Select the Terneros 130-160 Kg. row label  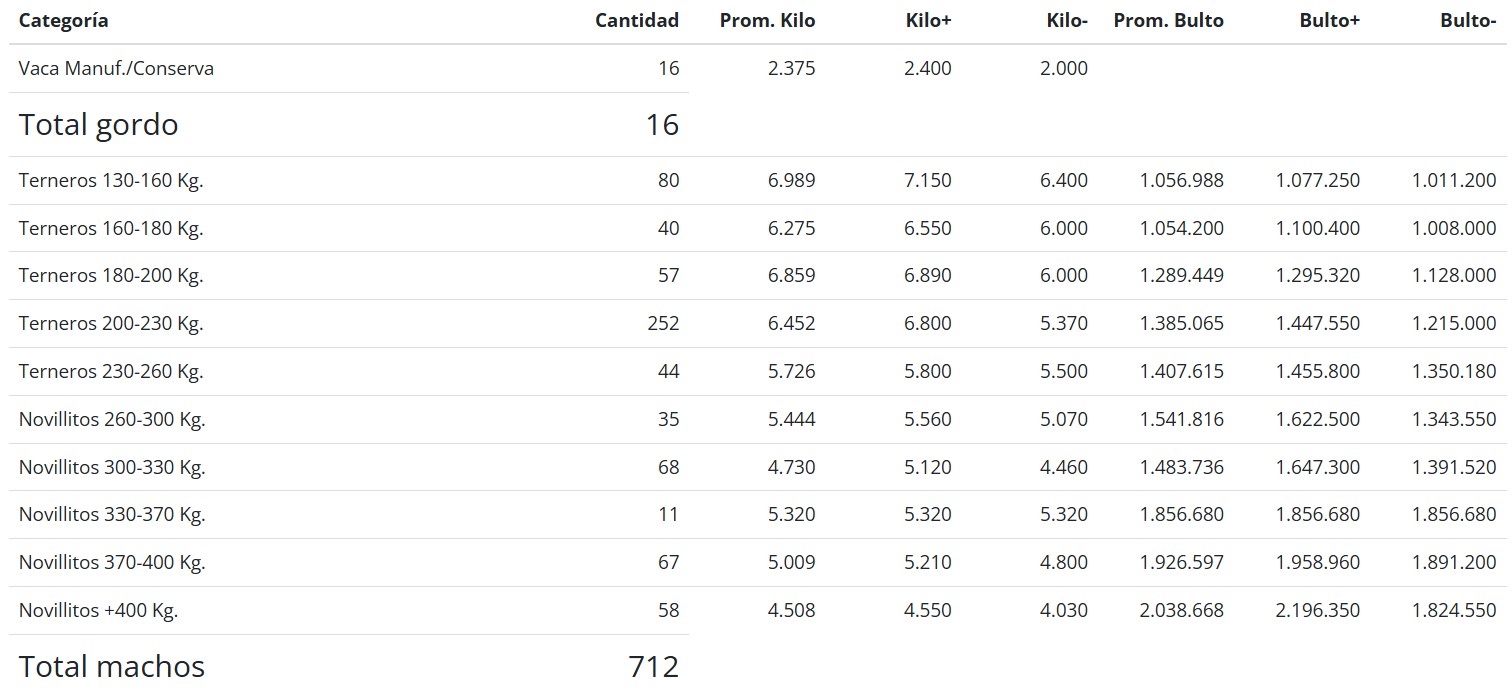coord(111,181)
